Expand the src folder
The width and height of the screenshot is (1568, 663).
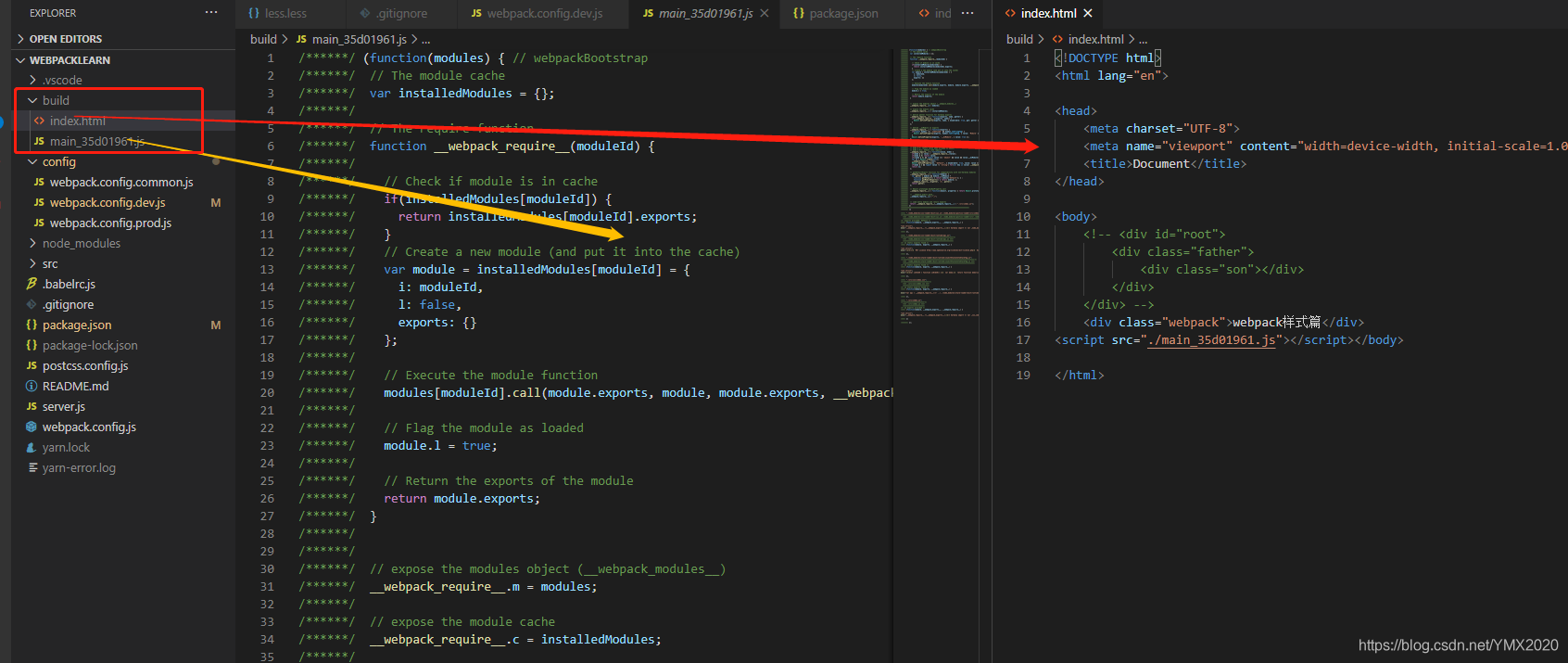(123, 263)
